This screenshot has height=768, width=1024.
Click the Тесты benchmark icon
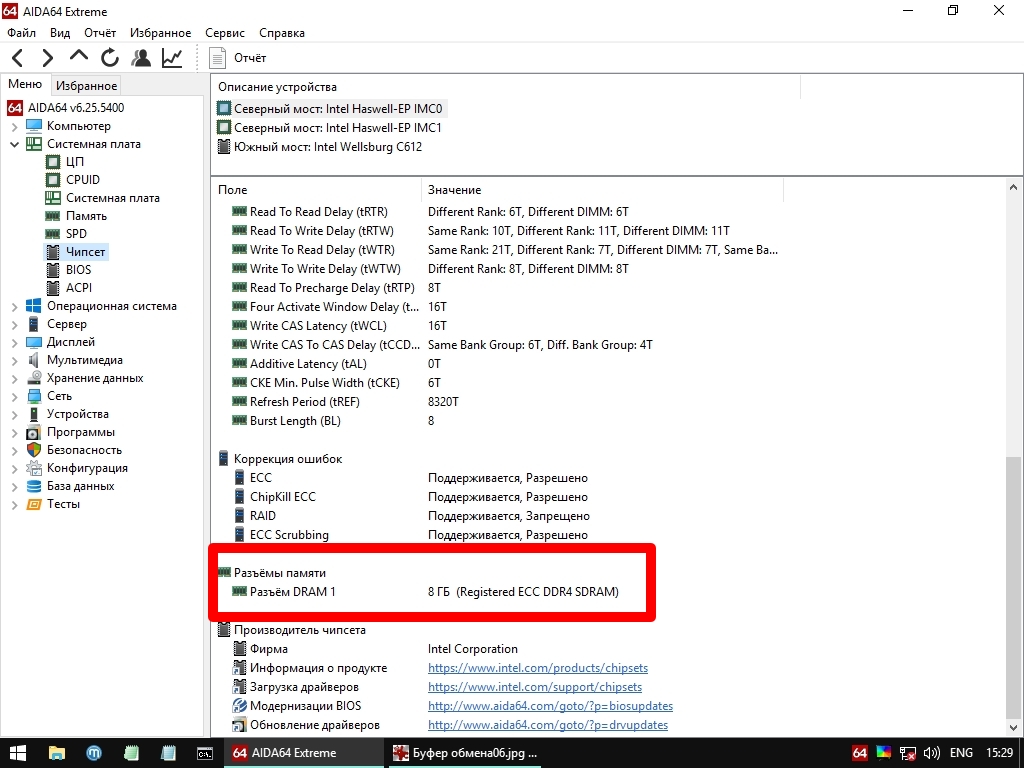coord(33,504)
